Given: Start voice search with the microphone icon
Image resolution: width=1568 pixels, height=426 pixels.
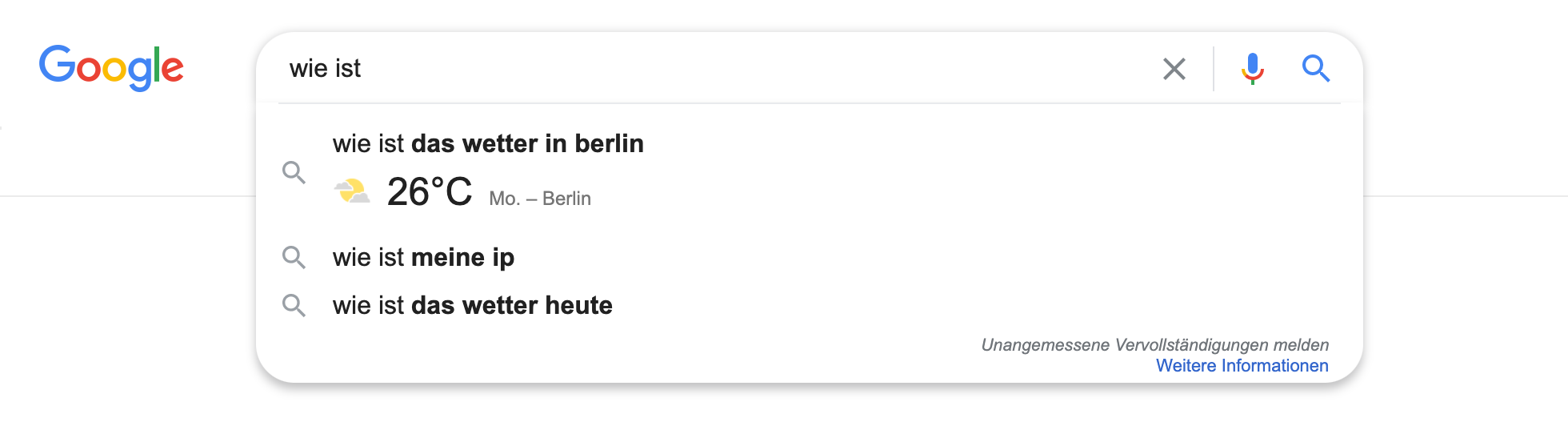Looking at the screenshot, I should pyautogui.click(x=1252, y=69).
